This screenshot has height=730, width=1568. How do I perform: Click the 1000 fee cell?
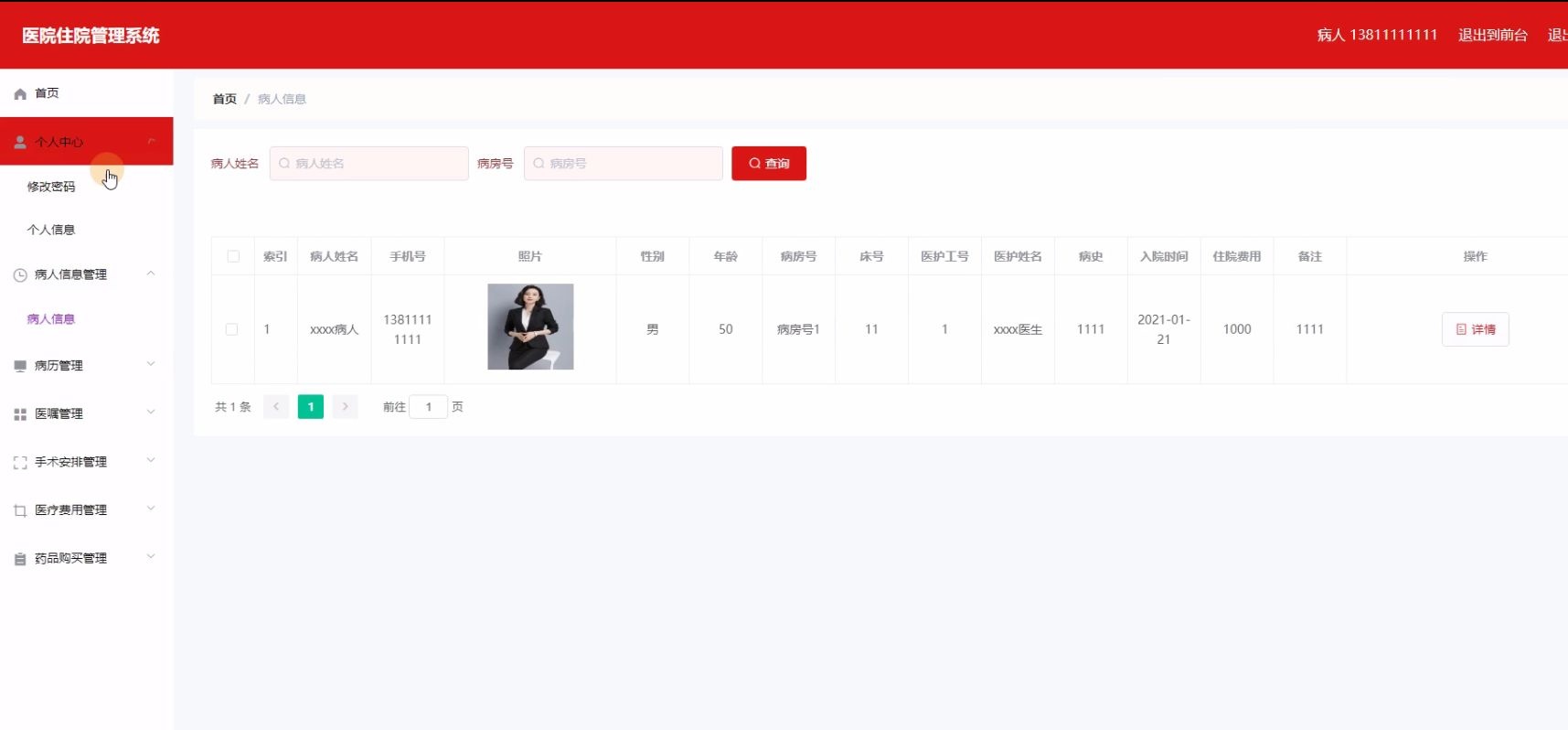click(x=1237, y=329)
